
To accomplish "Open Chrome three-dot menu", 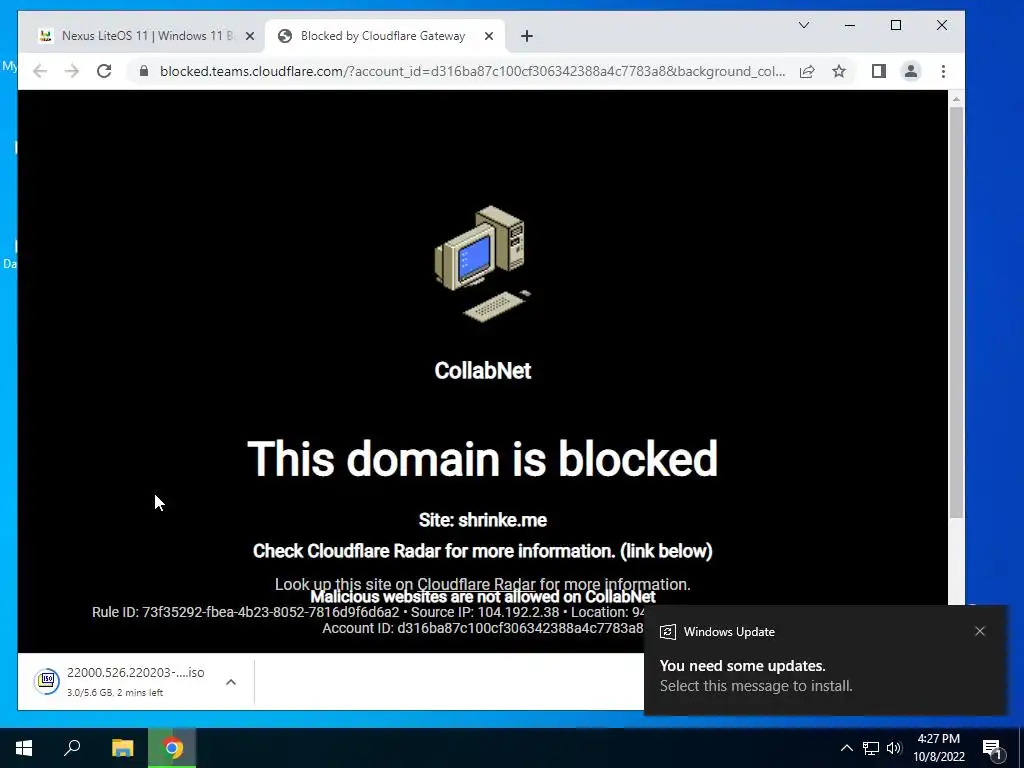I will click(x=943, y=71).
